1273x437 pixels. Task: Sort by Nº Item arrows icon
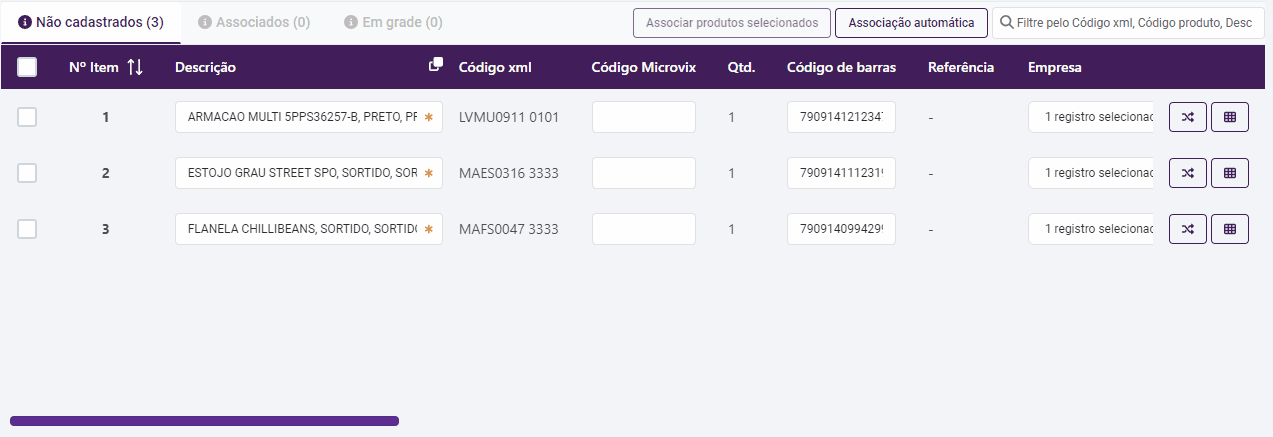coord(136,68)
